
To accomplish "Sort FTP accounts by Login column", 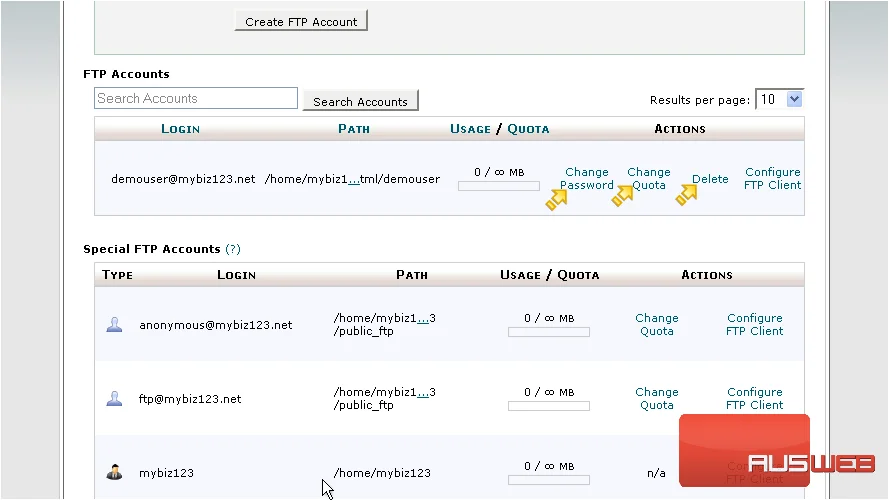I will [180, 129].
